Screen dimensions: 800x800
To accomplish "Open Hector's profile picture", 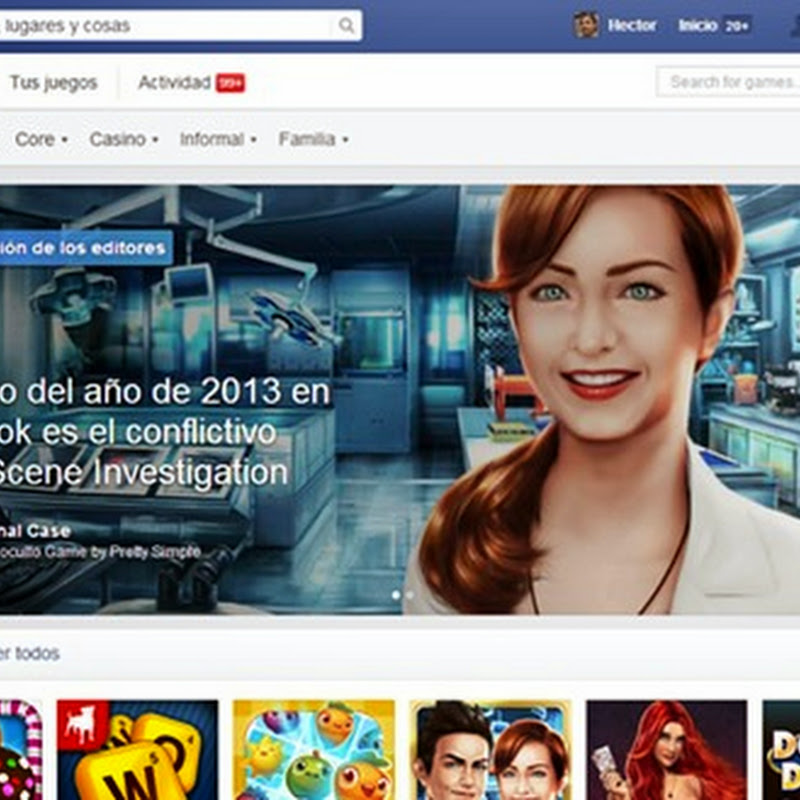I will (587, 25).
